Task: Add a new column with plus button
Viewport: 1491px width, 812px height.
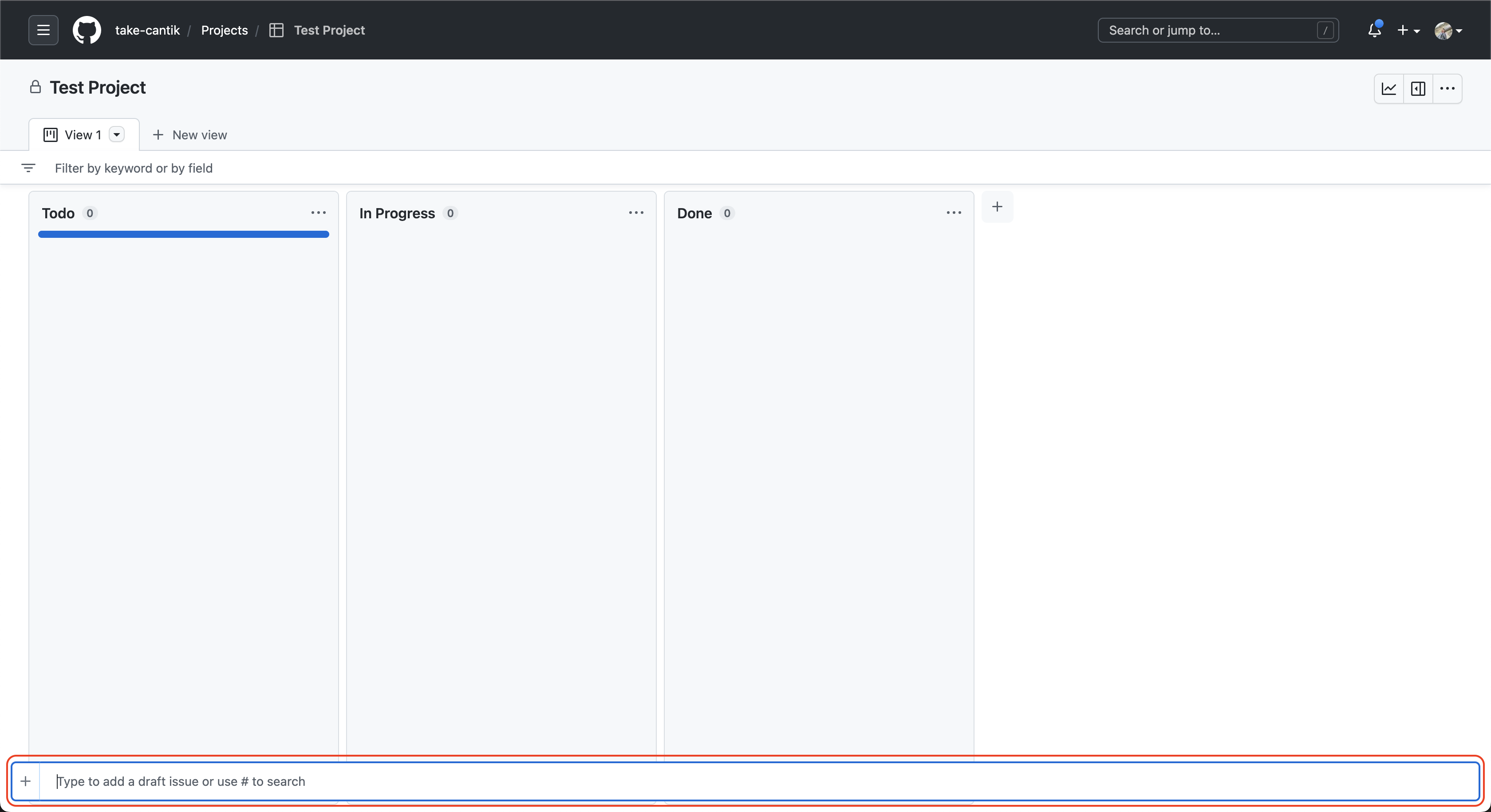Action: [997, 207]
